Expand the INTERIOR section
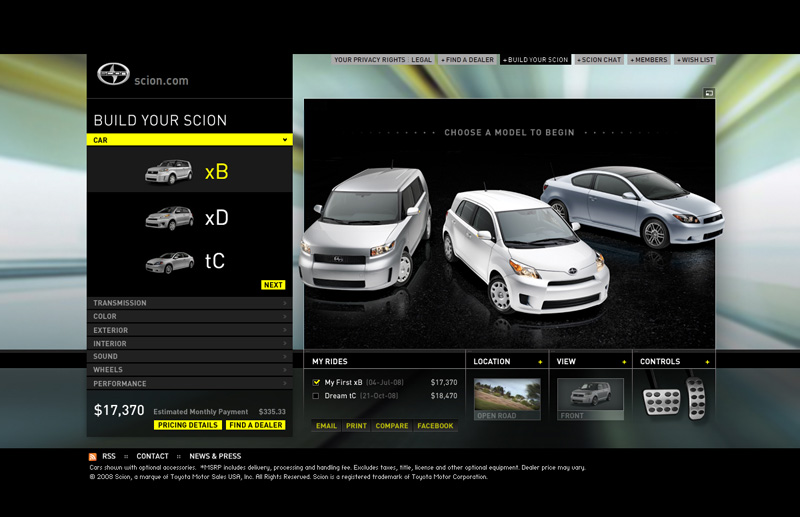Image resolution: width=800 pixels, height=517 pixels. (x=190, y=343)
